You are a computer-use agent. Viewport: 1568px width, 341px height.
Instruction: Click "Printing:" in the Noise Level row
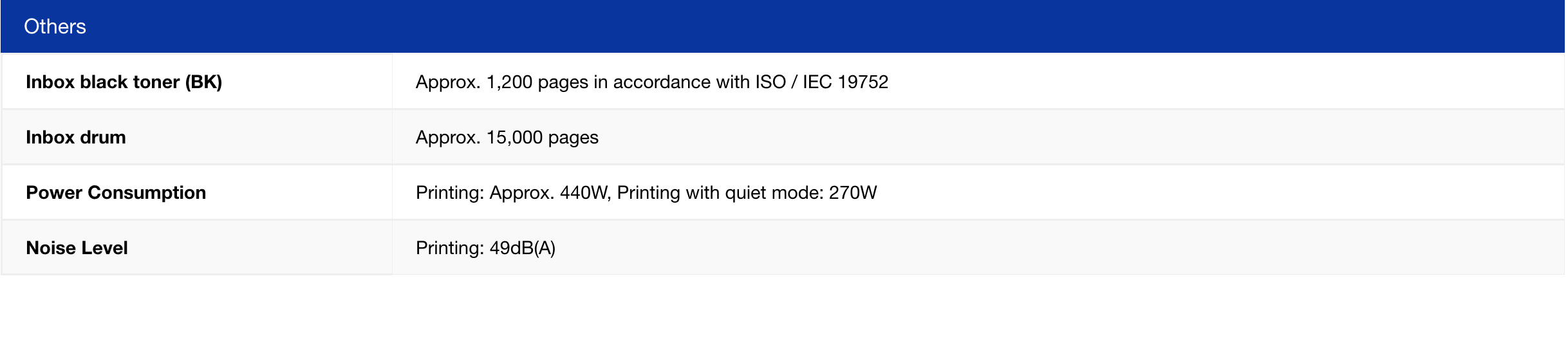tap(449, 248)
